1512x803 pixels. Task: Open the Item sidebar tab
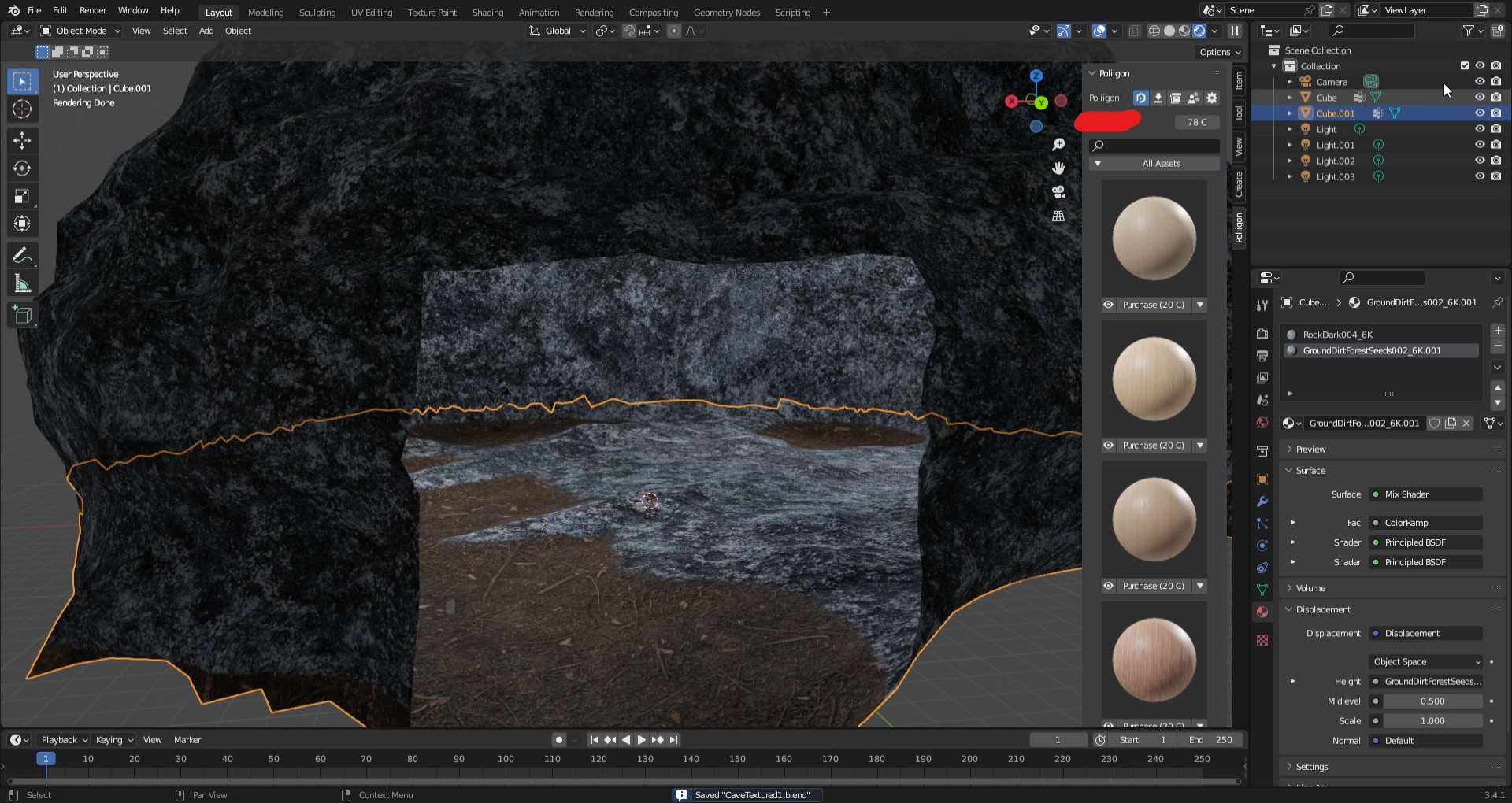[x=1239, y=80]
